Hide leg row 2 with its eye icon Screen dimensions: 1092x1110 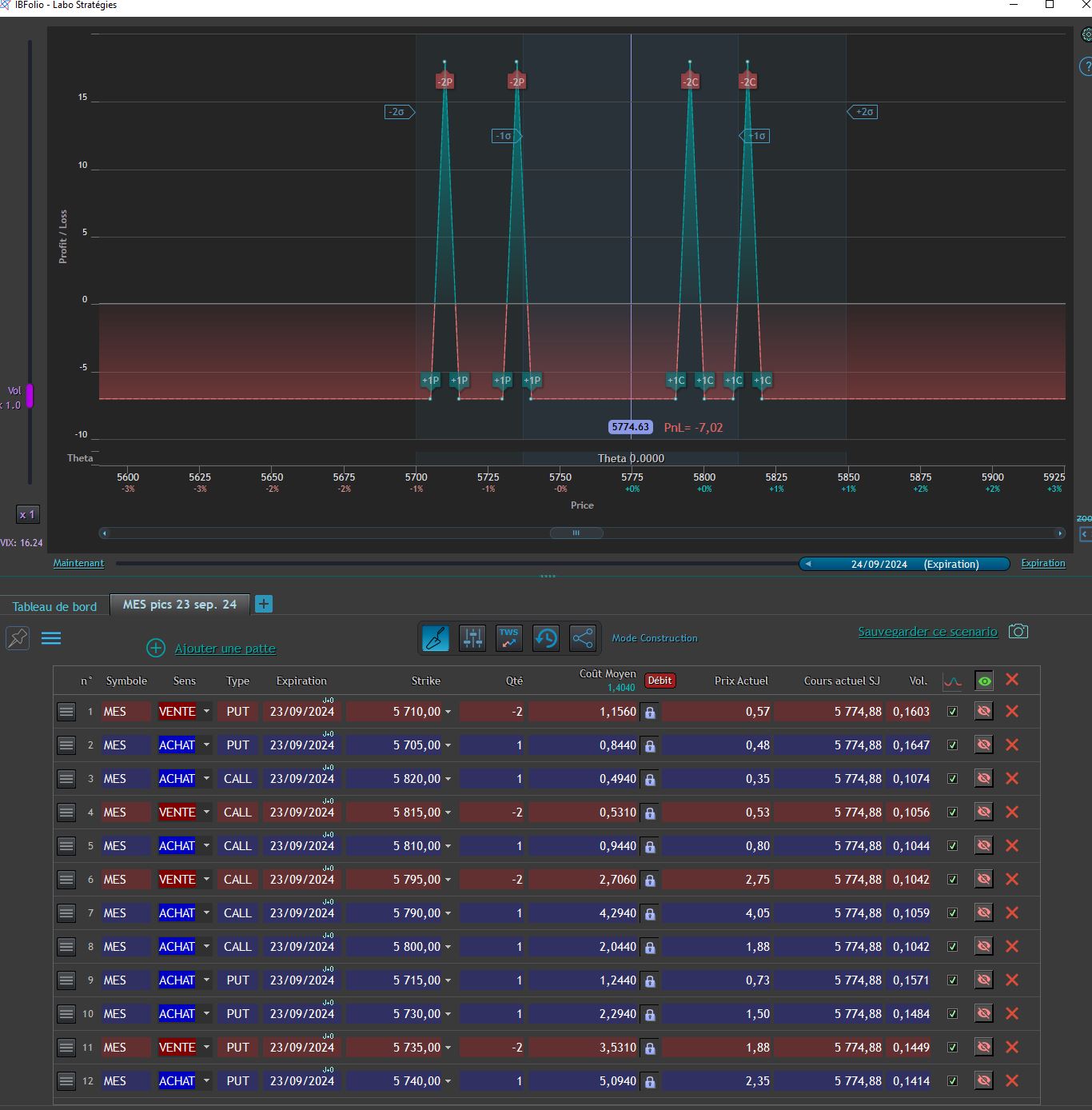pos(984,745)
